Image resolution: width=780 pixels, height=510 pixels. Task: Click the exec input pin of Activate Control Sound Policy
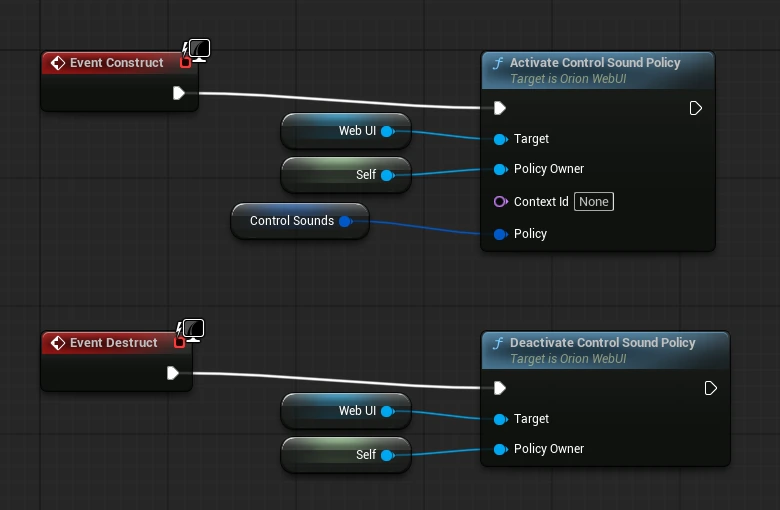coord(500,108)
